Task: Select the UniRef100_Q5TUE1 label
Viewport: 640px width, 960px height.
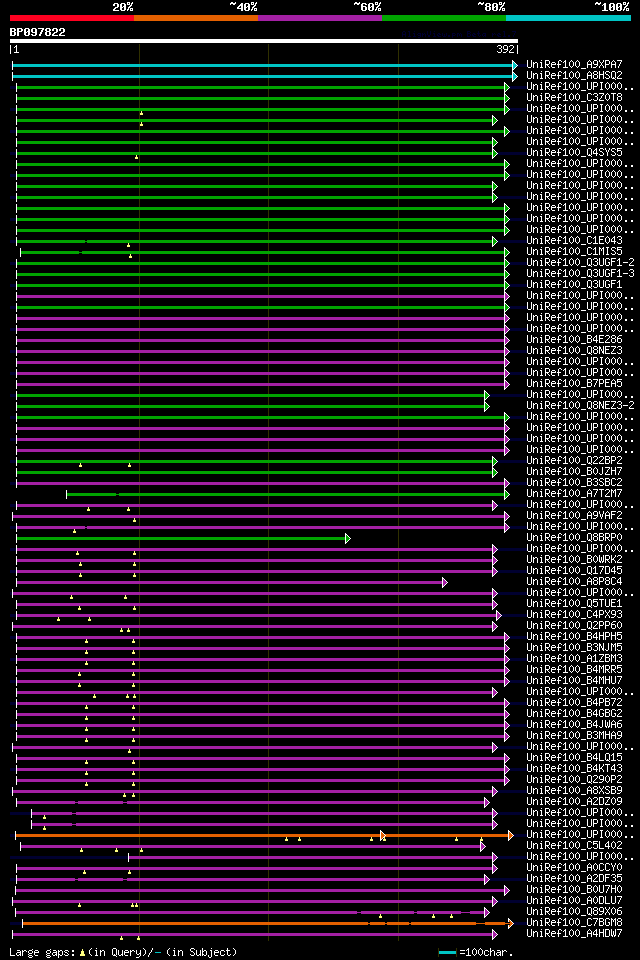Action: point(574,604)
